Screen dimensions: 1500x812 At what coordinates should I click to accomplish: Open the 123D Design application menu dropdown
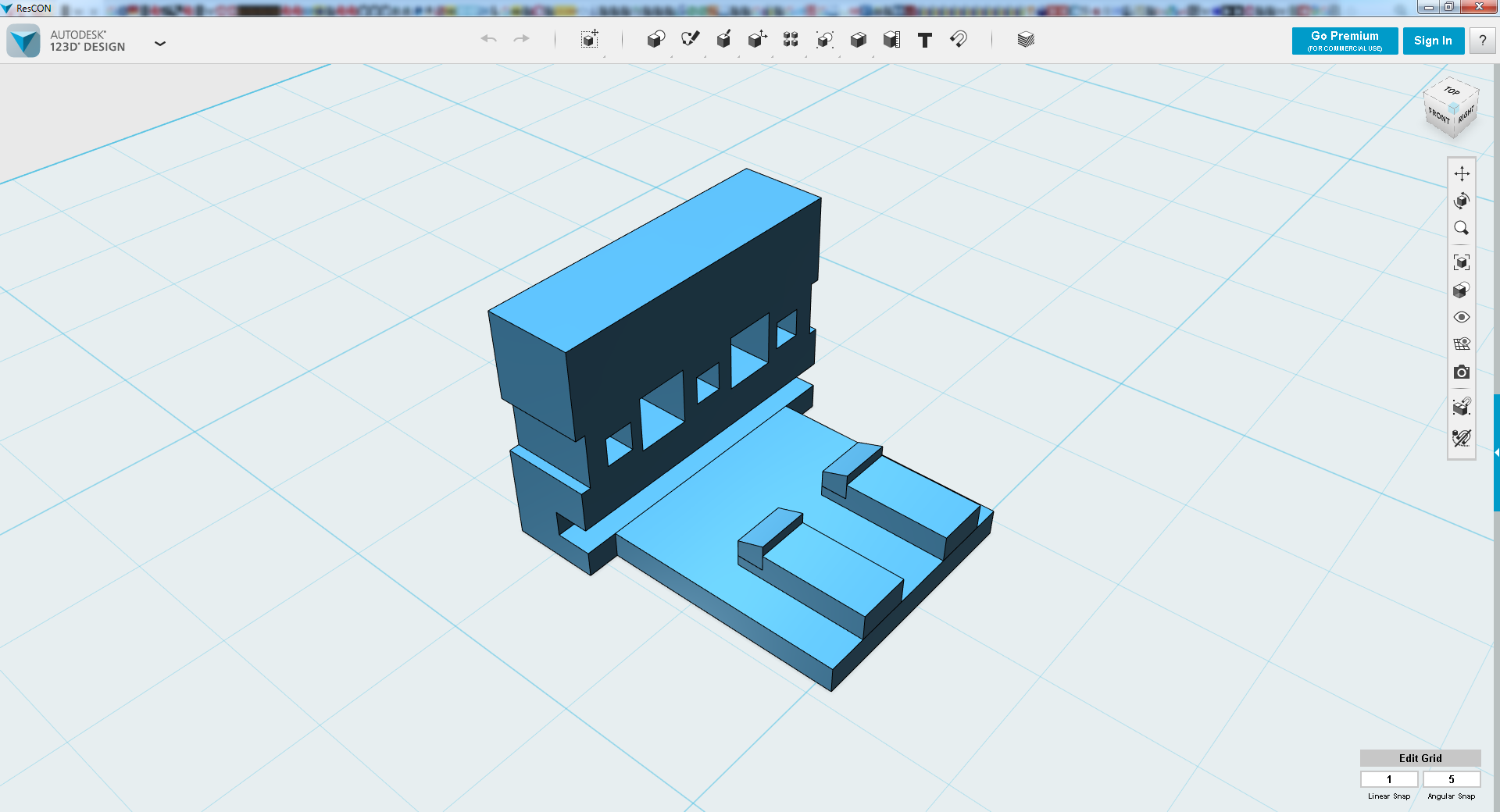[x=160, y=43]
